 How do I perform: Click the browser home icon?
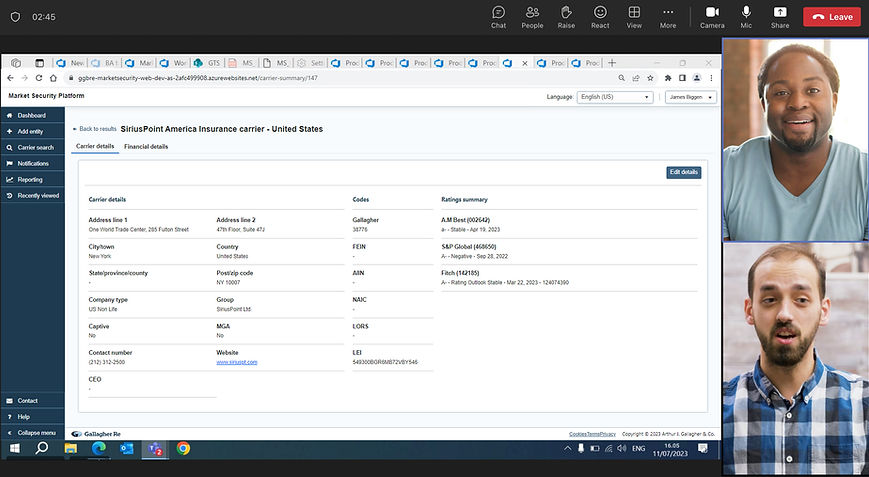point(53,78)
